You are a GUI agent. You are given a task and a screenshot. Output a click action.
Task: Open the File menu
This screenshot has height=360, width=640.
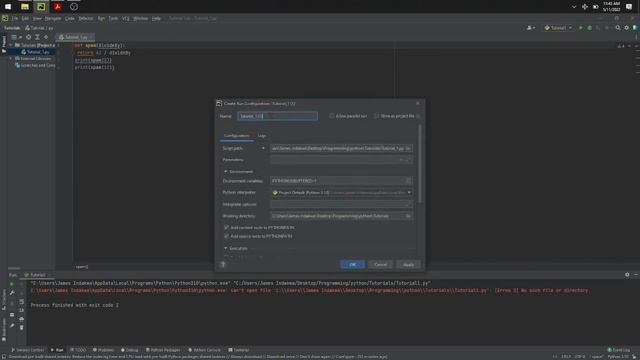point(15,18)
